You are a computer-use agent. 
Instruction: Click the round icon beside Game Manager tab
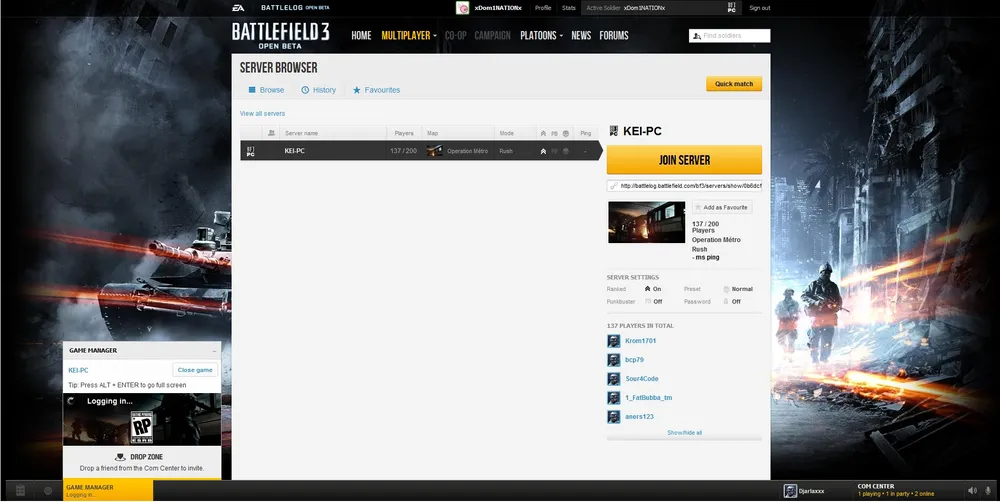48,491
